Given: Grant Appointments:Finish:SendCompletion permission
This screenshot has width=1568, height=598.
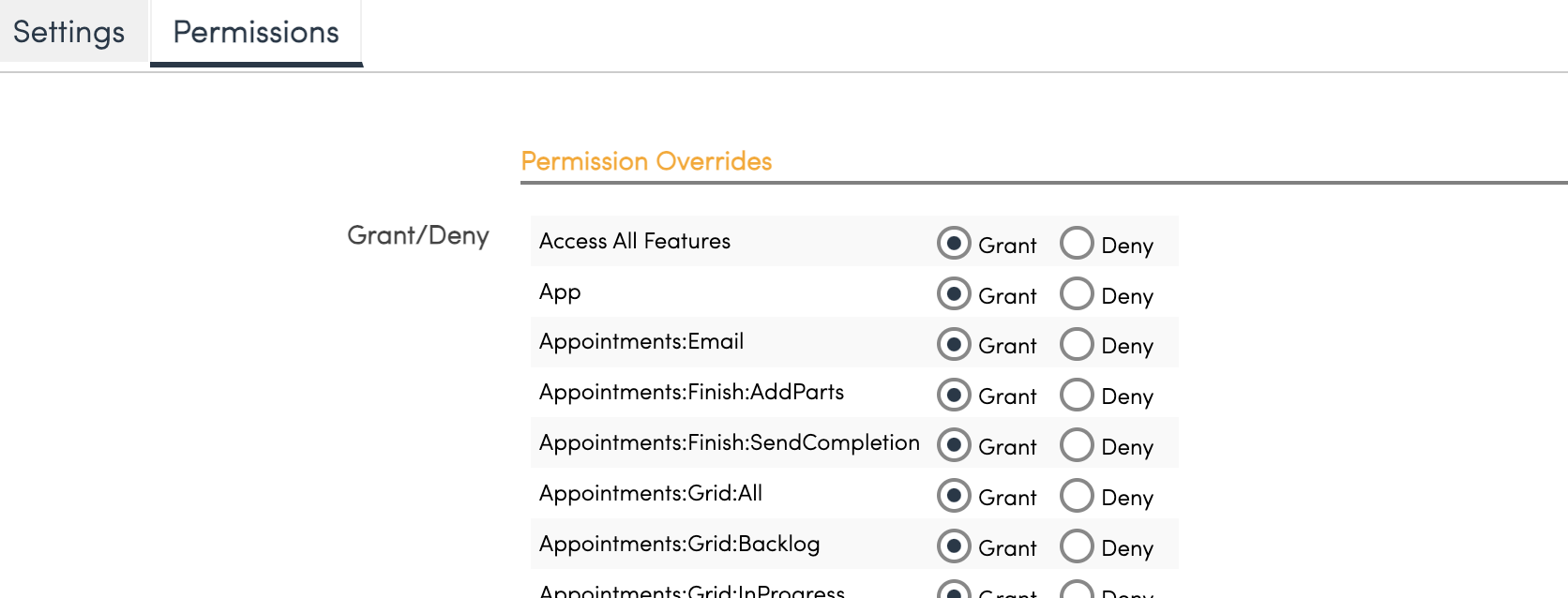Looking at the screenshot, I should click(954, 445).
